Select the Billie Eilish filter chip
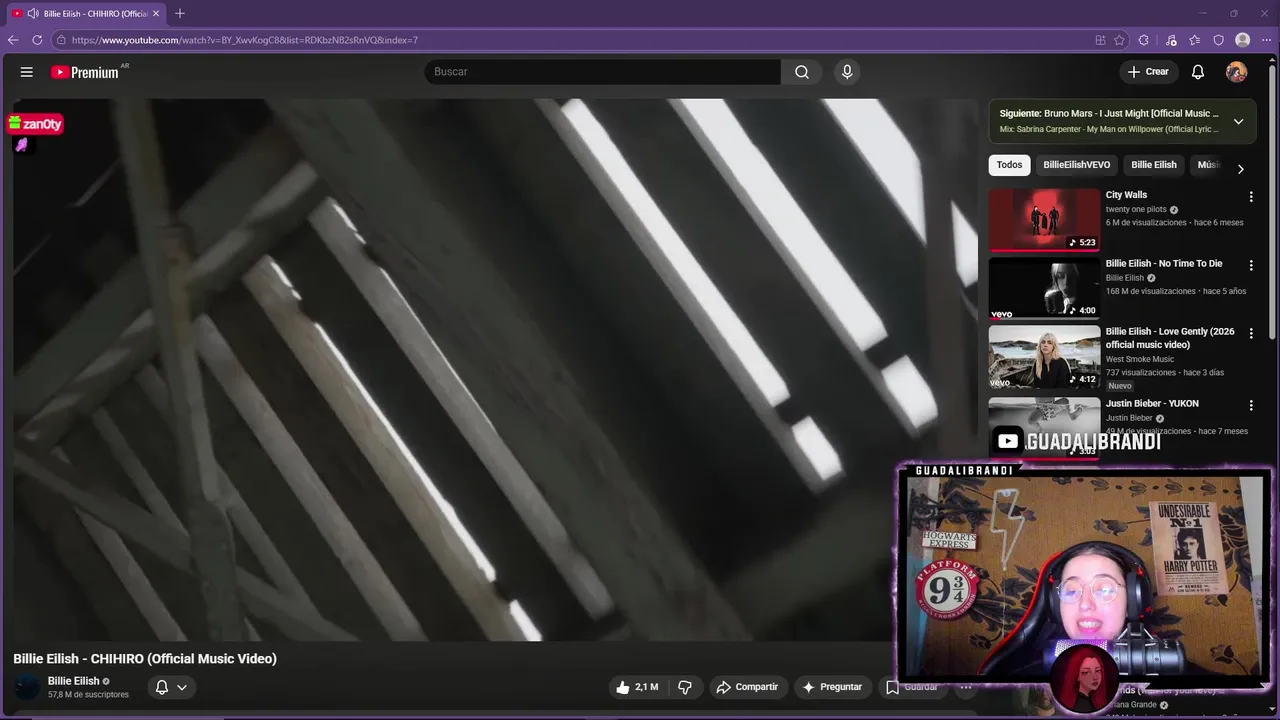This screenshot has width=1280, height=720. [x=1153, y=165]
